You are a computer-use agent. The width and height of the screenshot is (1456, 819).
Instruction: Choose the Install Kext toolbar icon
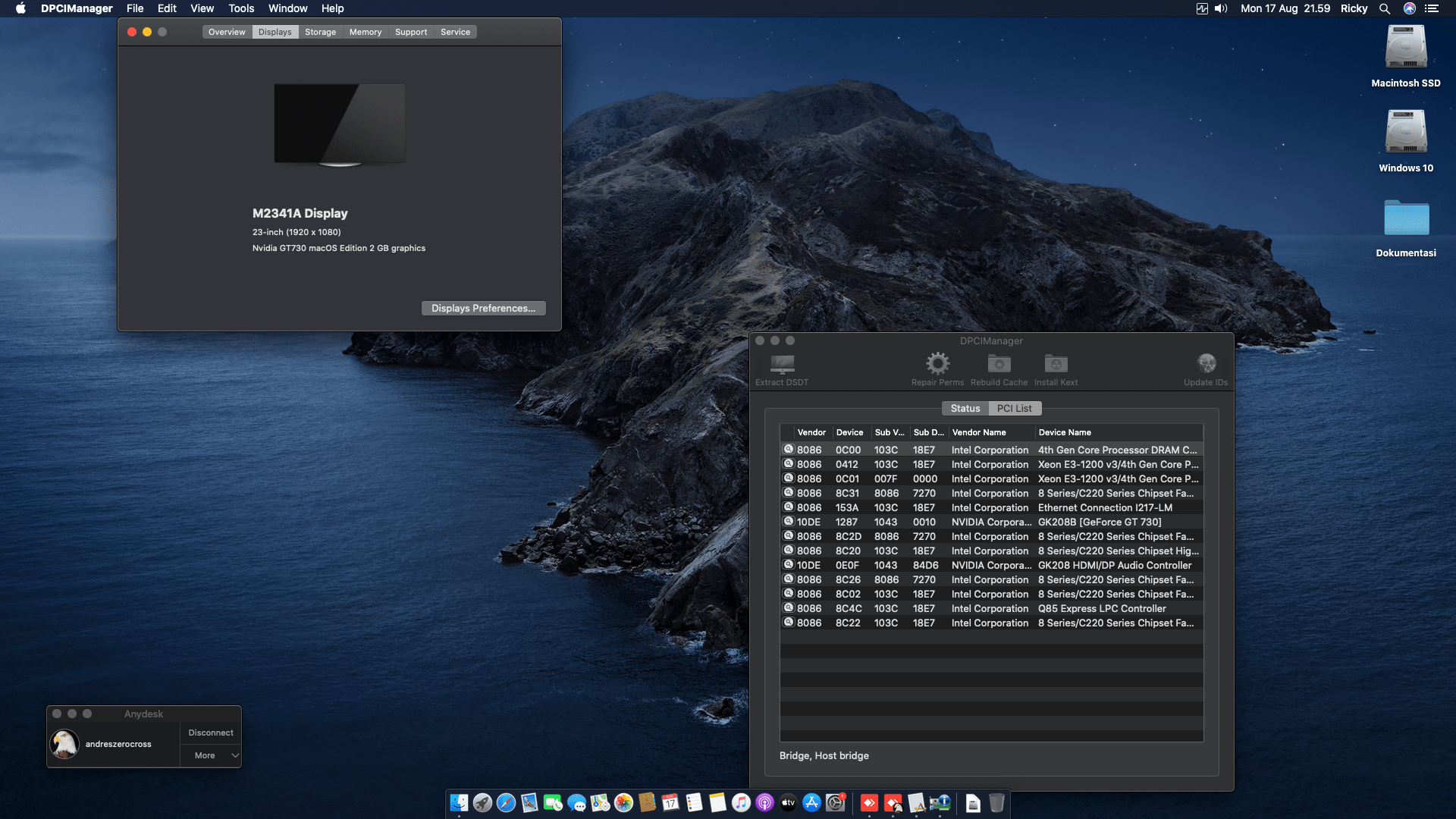click(1056, 364)
